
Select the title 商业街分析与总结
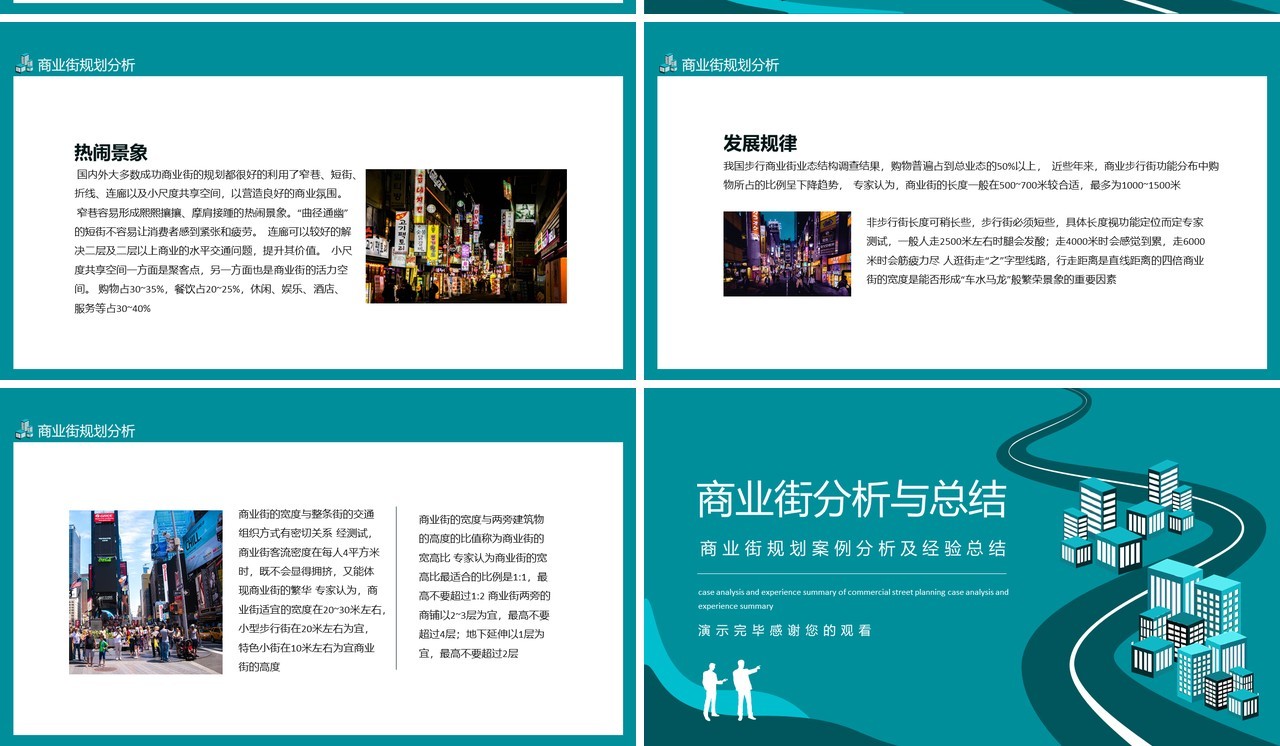coord(852,499)
